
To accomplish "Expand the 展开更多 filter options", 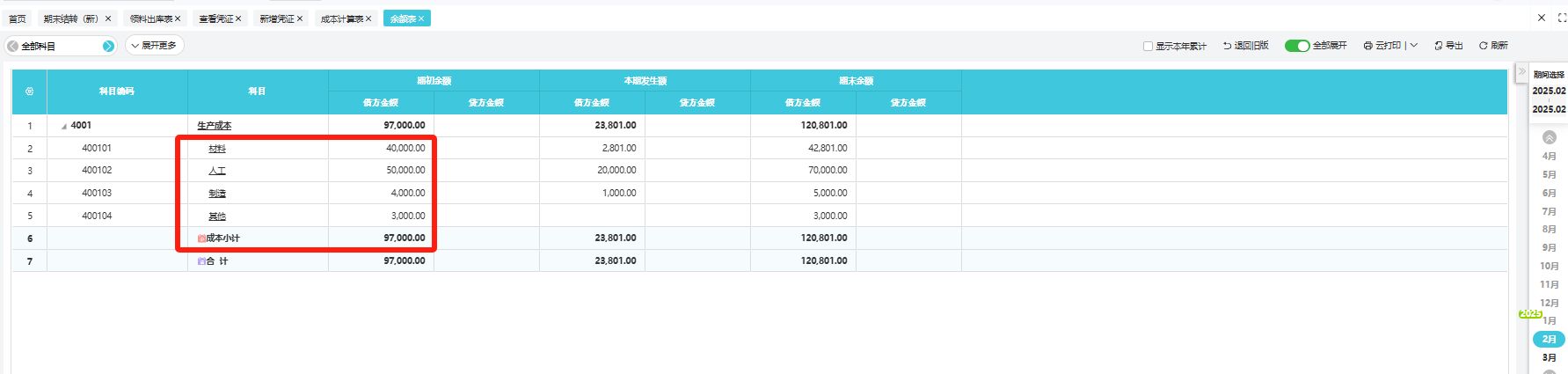I will (x=155, y=46).
